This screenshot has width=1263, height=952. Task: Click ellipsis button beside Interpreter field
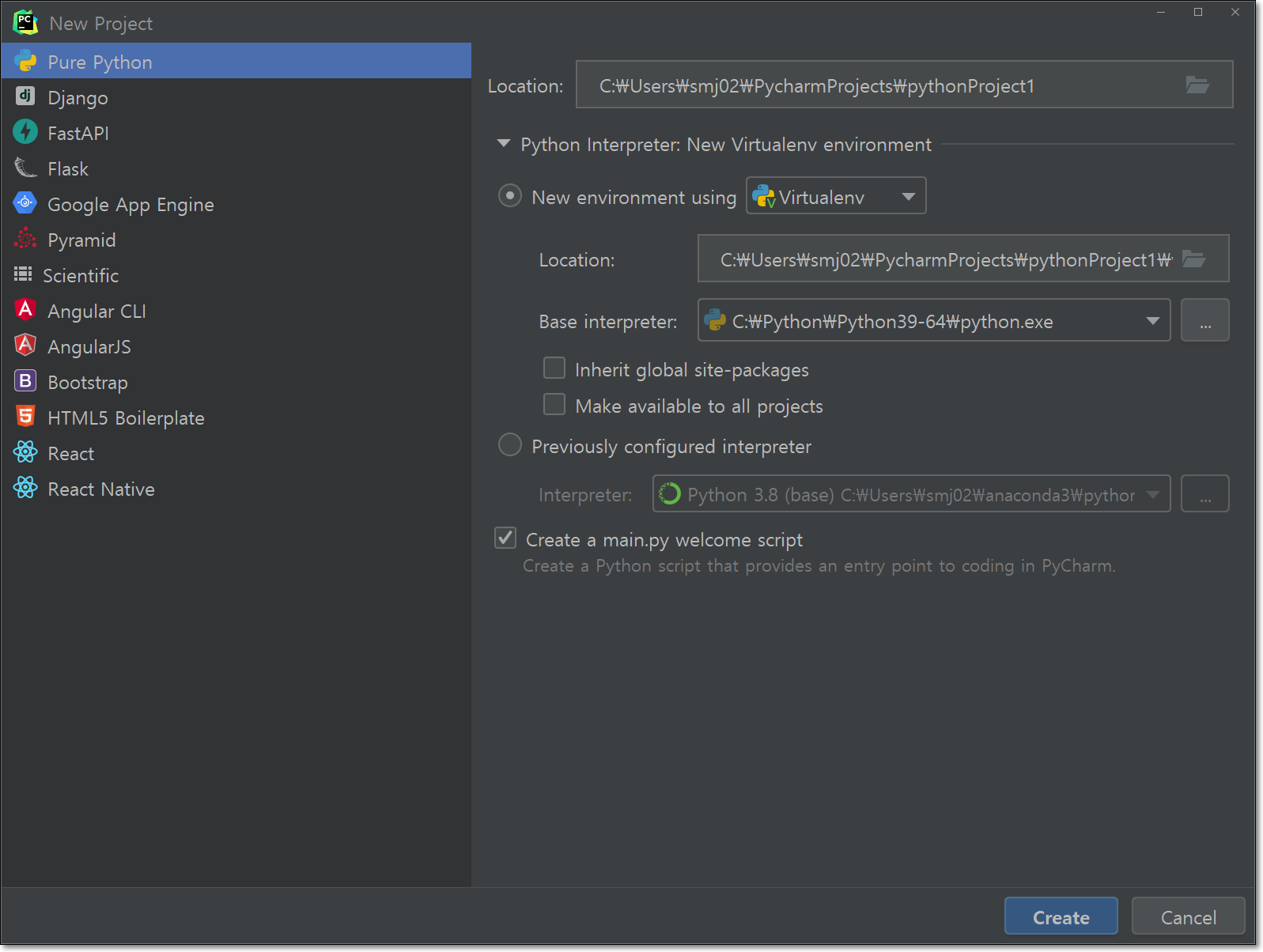pos(1205,493)
